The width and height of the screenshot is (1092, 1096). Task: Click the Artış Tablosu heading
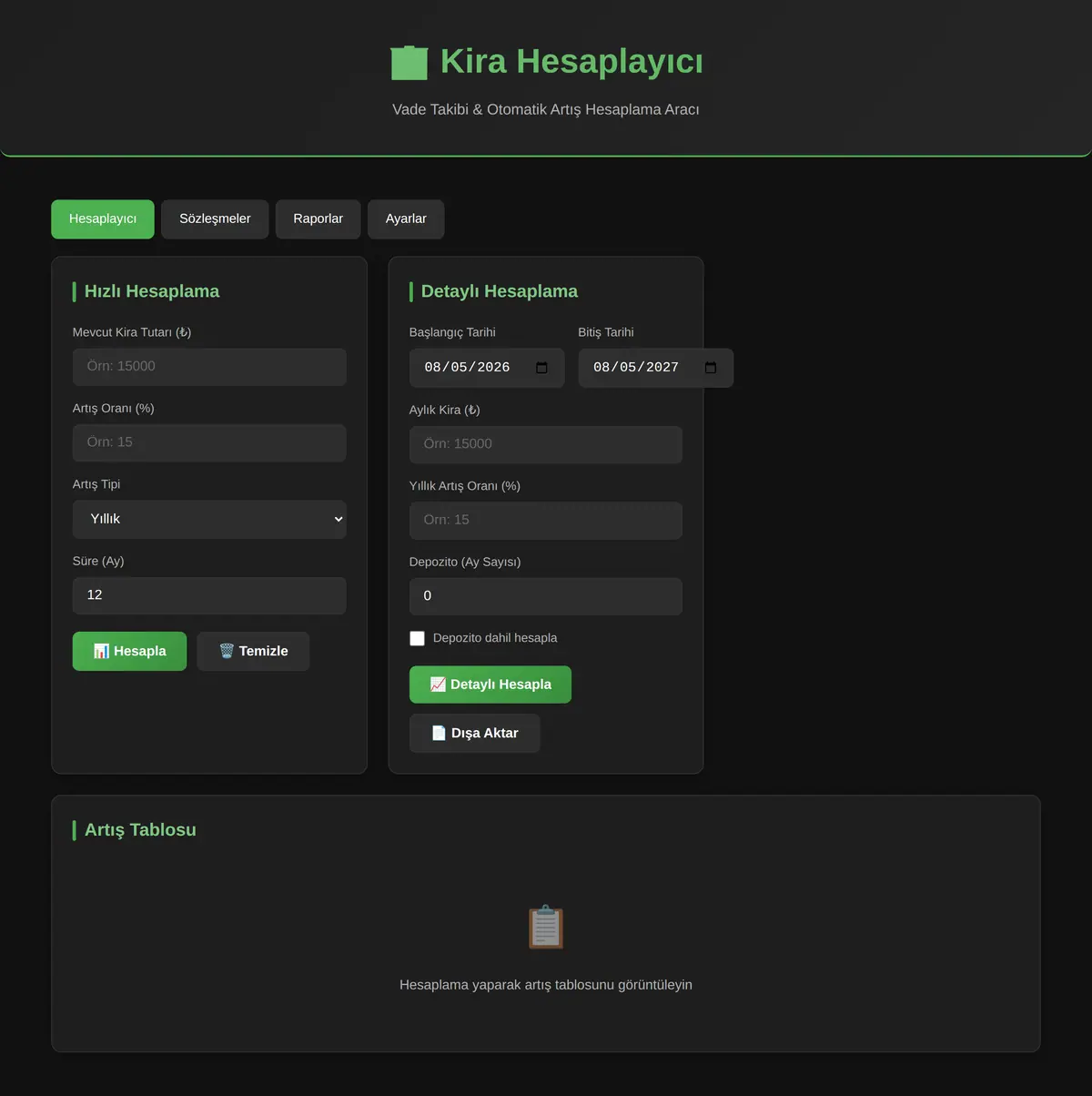coord(140,830)
